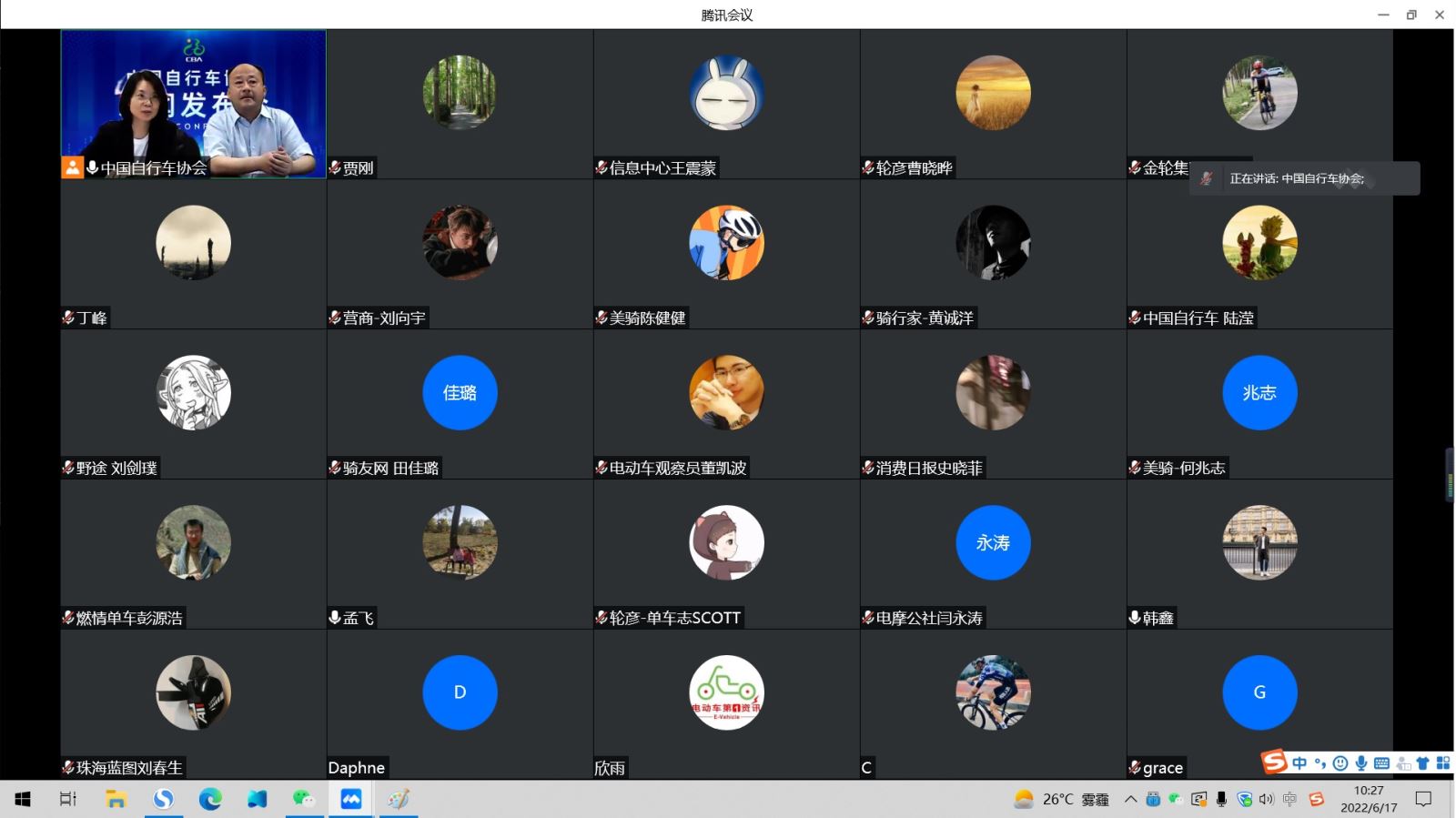Click the taskbar clock showing 10:27
Image resolution: width=1456 pixels, height=818 pixels.
(x=1368, y=799)
